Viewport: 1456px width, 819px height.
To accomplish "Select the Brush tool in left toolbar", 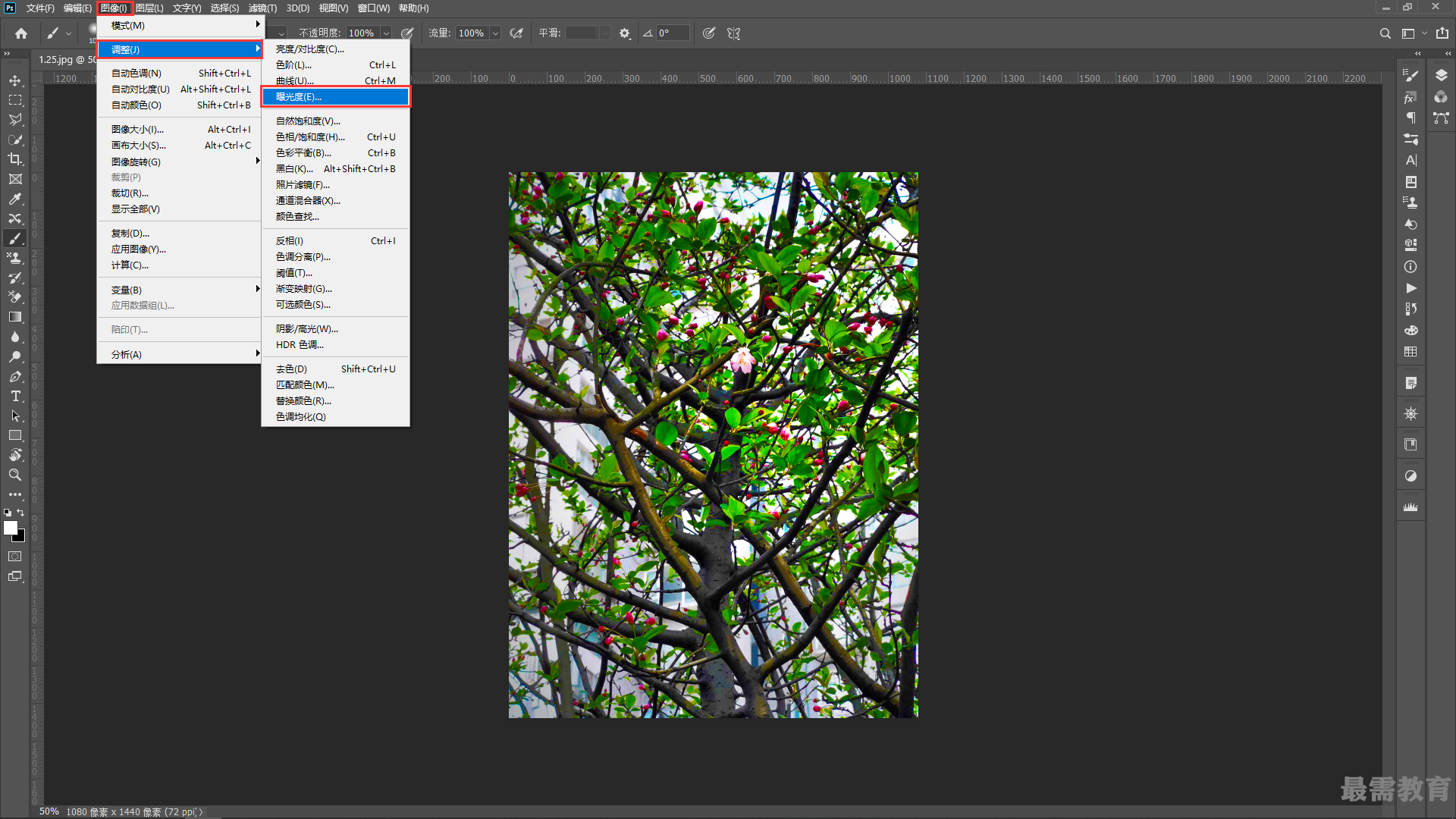I will (x=15, y=238).
